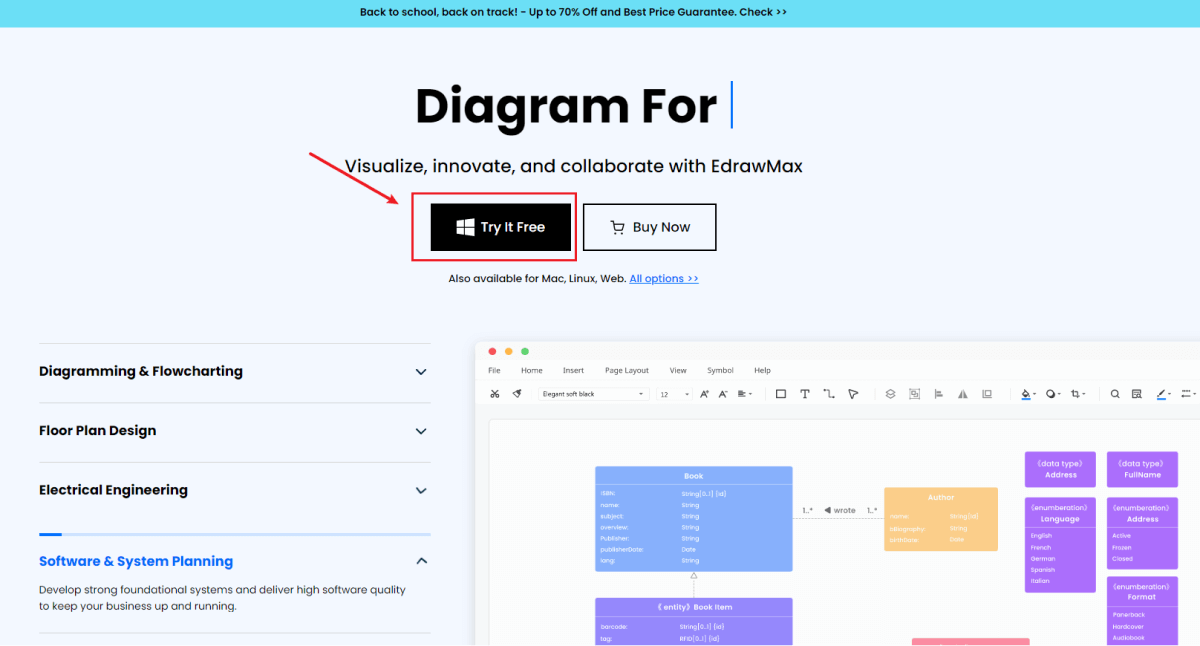This screenshot has height=646, width=1200.
Task: Open the Page Layout menu
Action: click(627, 370)
